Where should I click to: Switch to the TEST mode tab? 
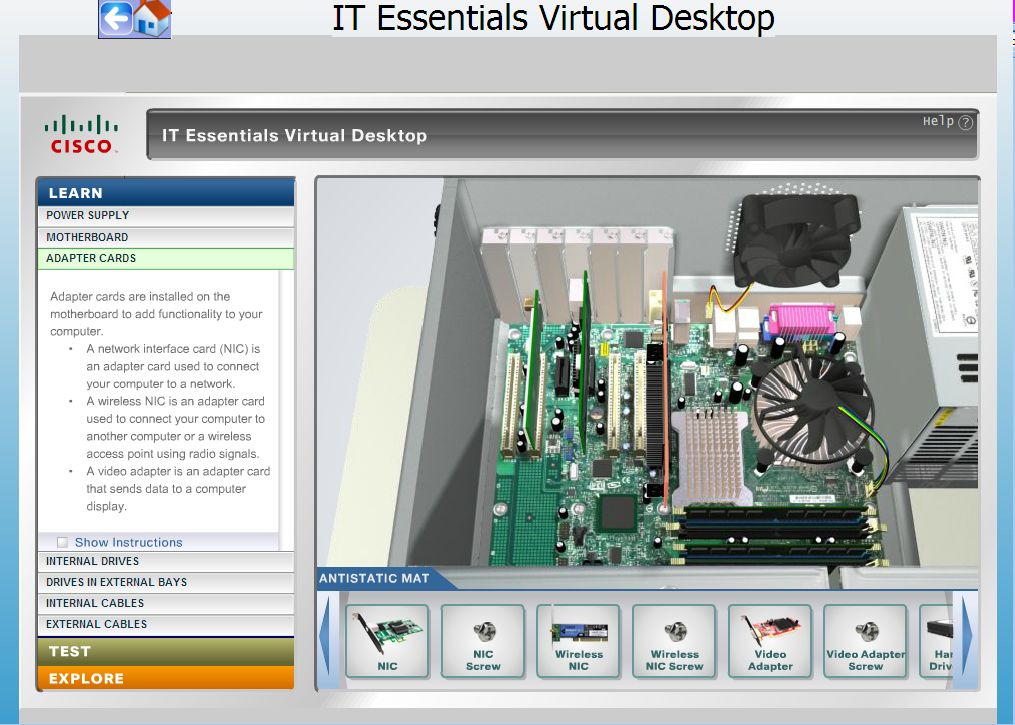[166, 651]
